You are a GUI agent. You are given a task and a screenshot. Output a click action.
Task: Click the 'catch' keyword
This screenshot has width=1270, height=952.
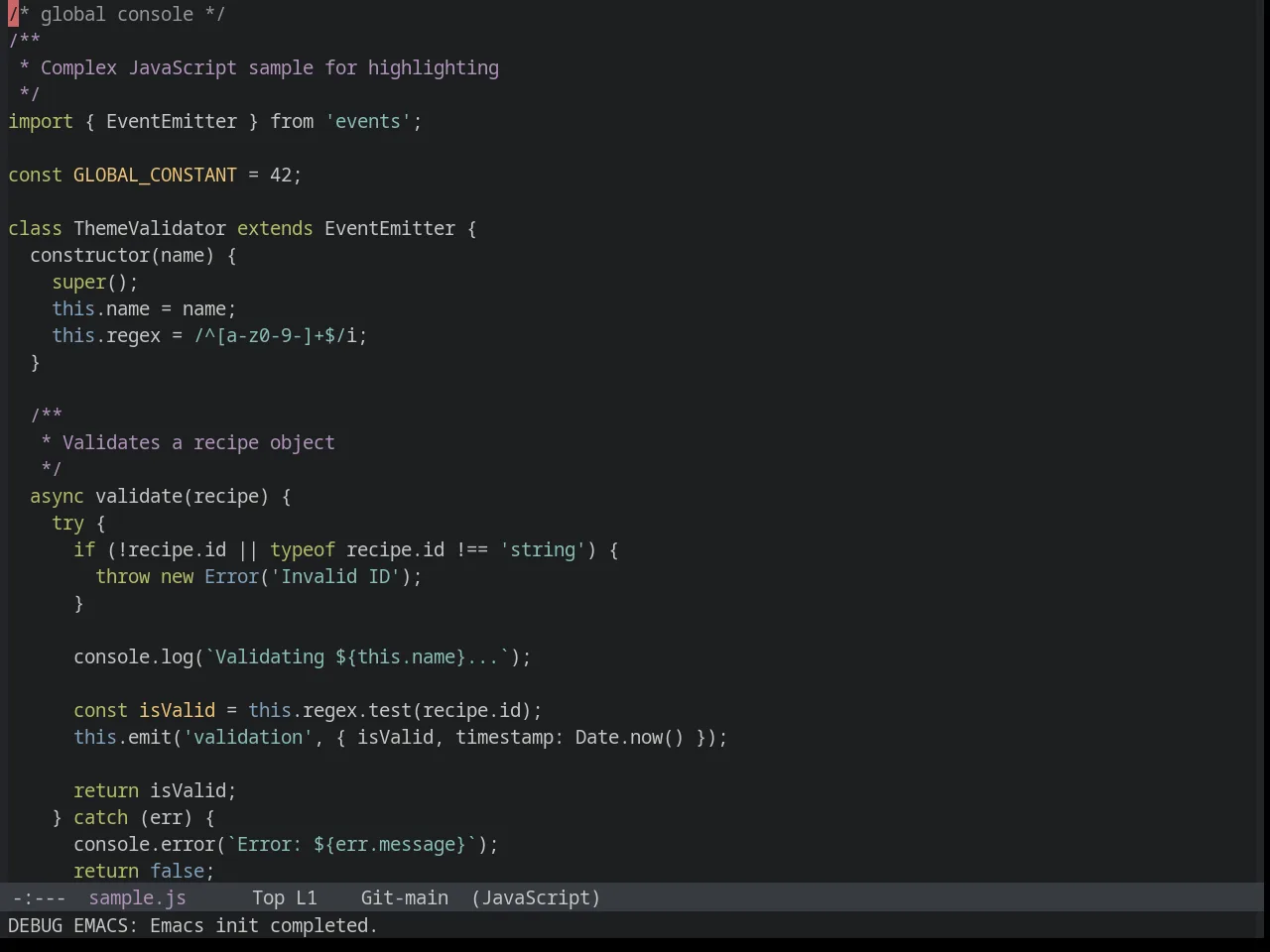(100, 817)
